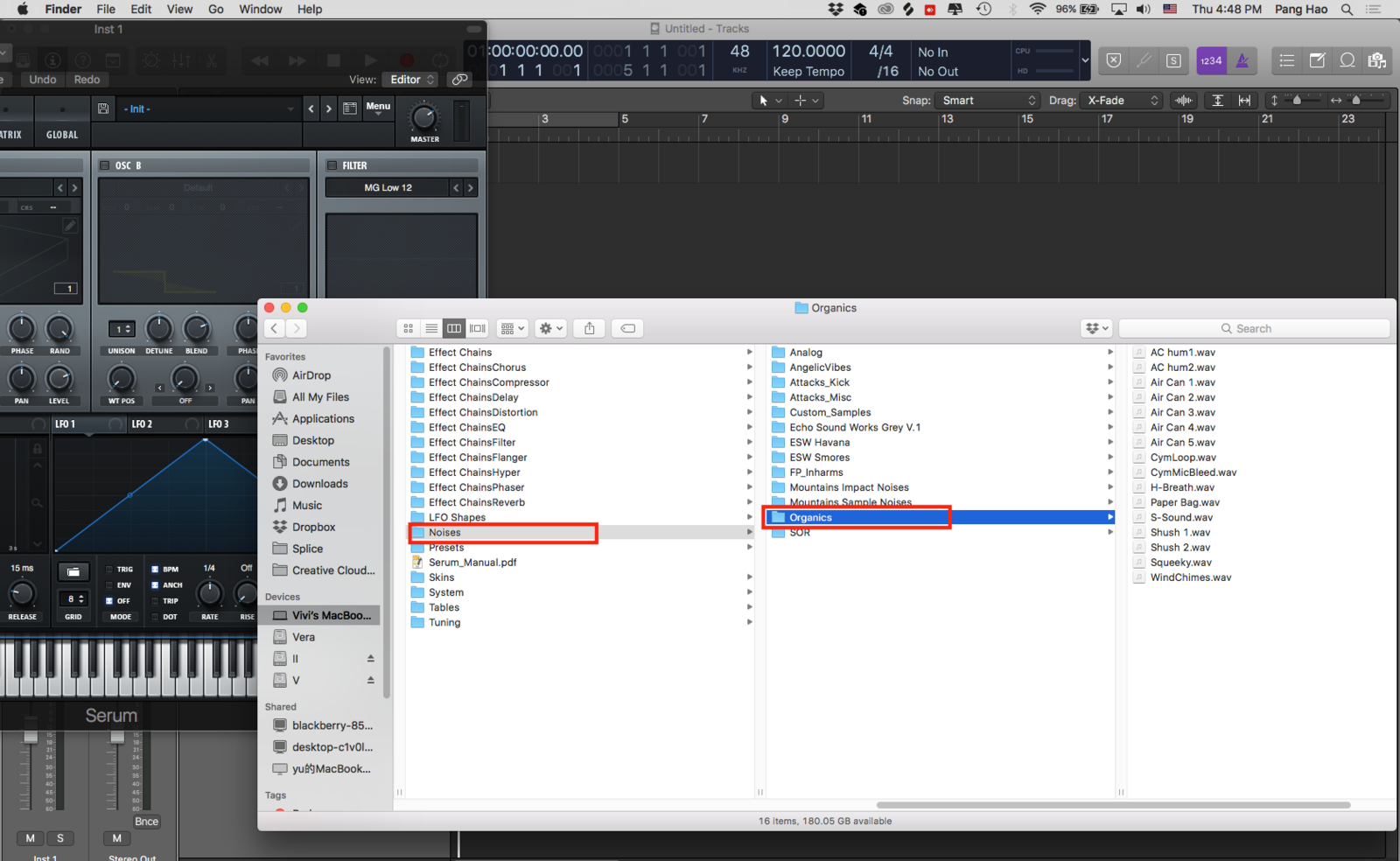This screenshot has height=861, width=1400.
Task: Open LFO 1 shape folder icon
Action: 73,571
